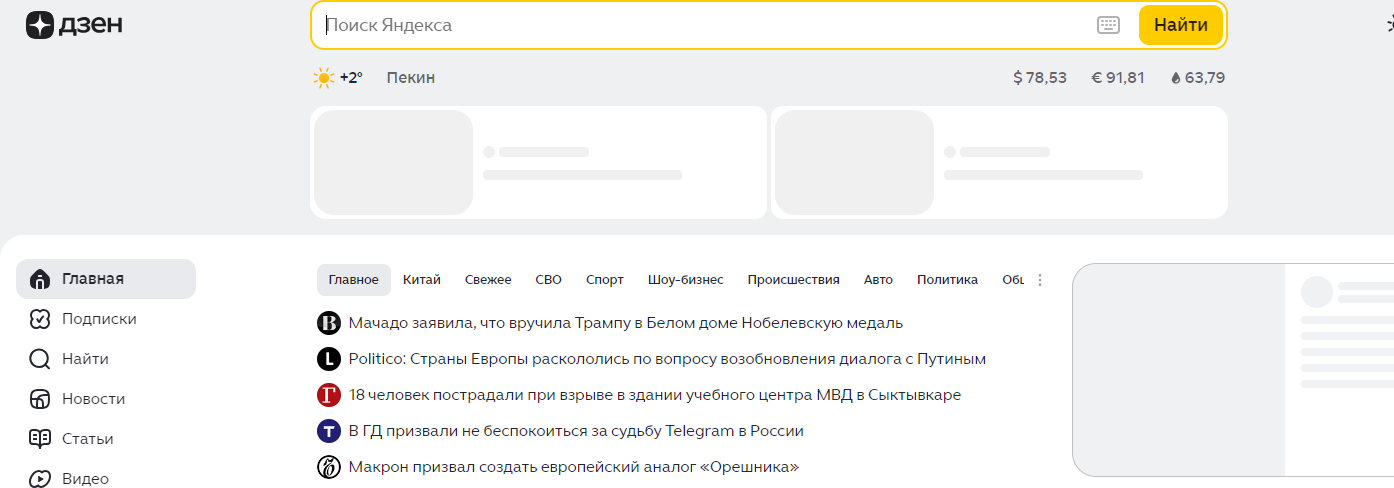This screenshot has height=488, width=1394.
Task: Click the Dzen logo icon
Action: pyautogui.click(x=40, y=25)
